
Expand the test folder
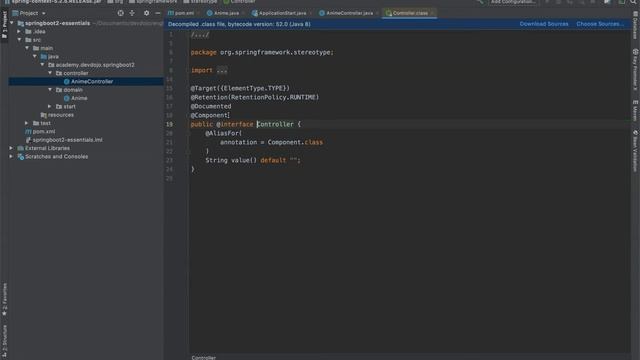27,123
